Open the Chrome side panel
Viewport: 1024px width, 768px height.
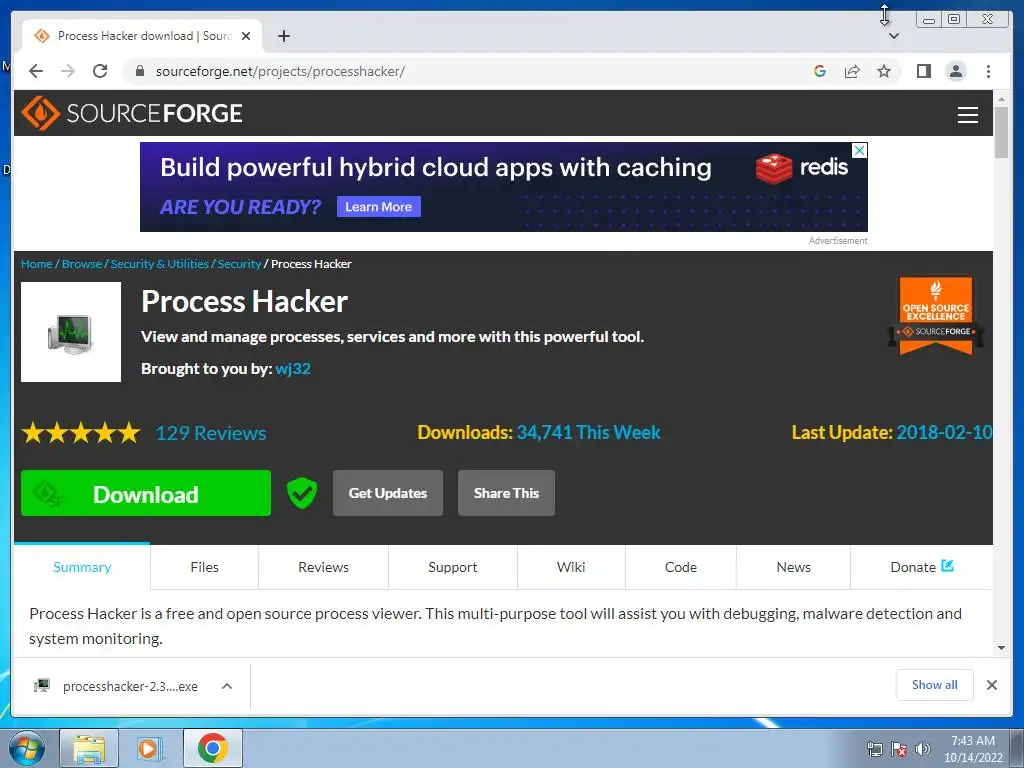click(923, 71)
